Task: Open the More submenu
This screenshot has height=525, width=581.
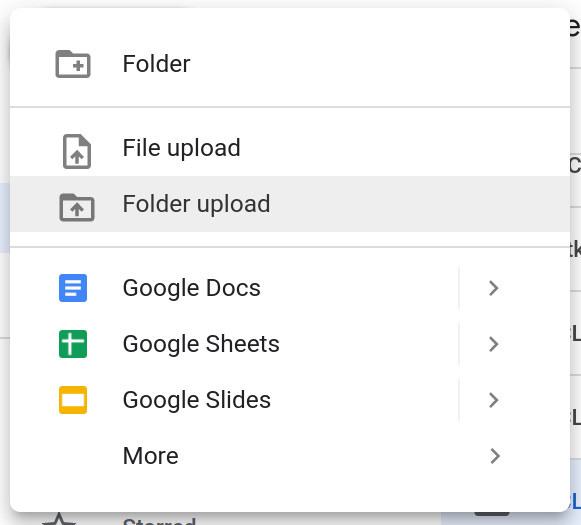Action: coord(290,456)
